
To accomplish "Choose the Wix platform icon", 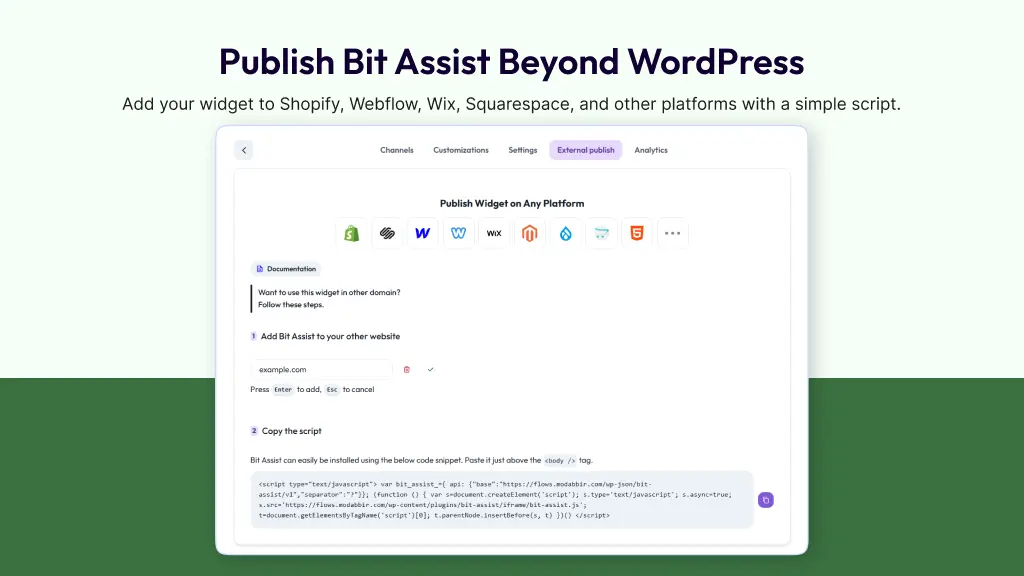I will click(494, 233).
